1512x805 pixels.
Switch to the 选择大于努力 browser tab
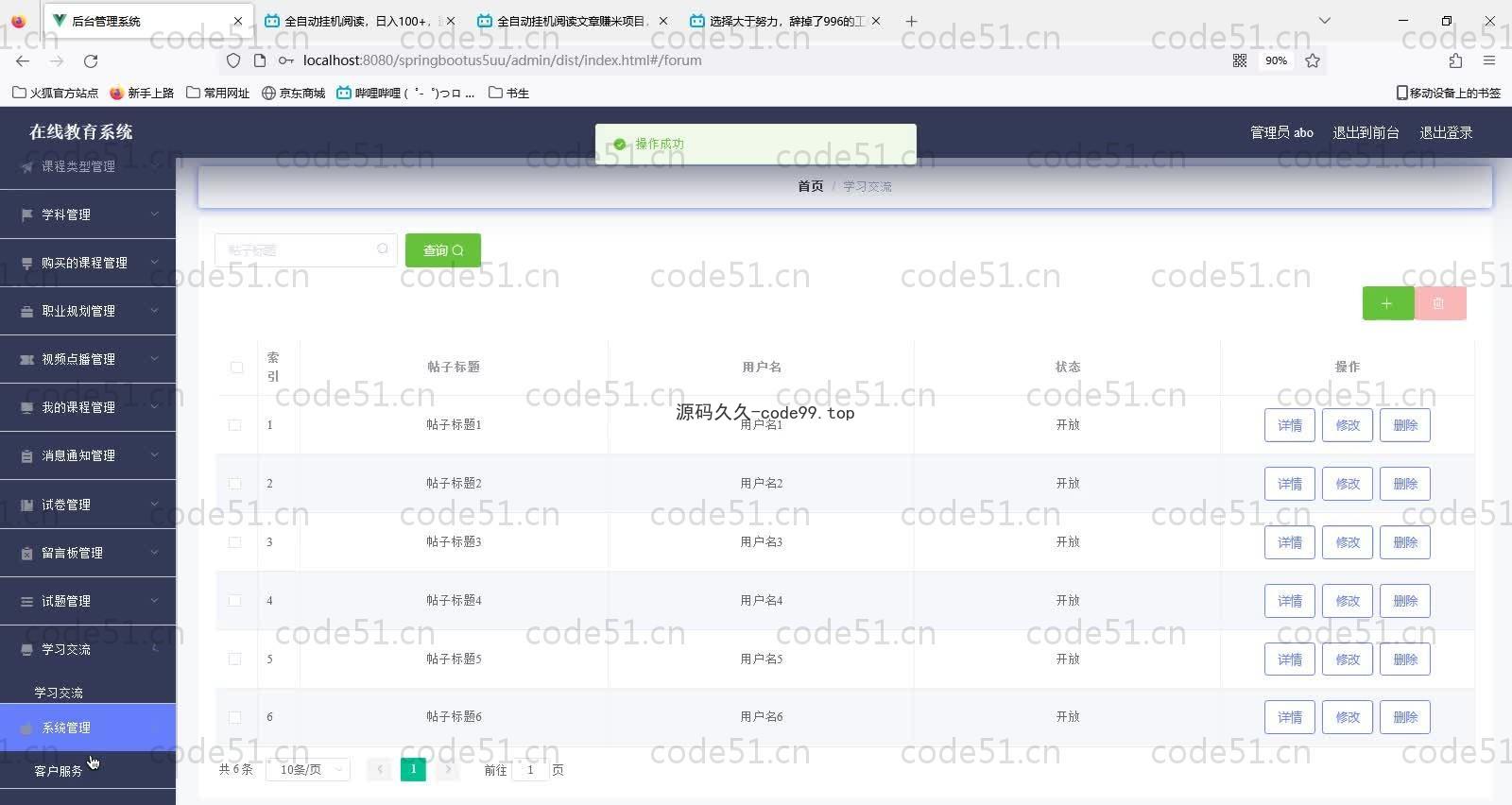(786, 21)
